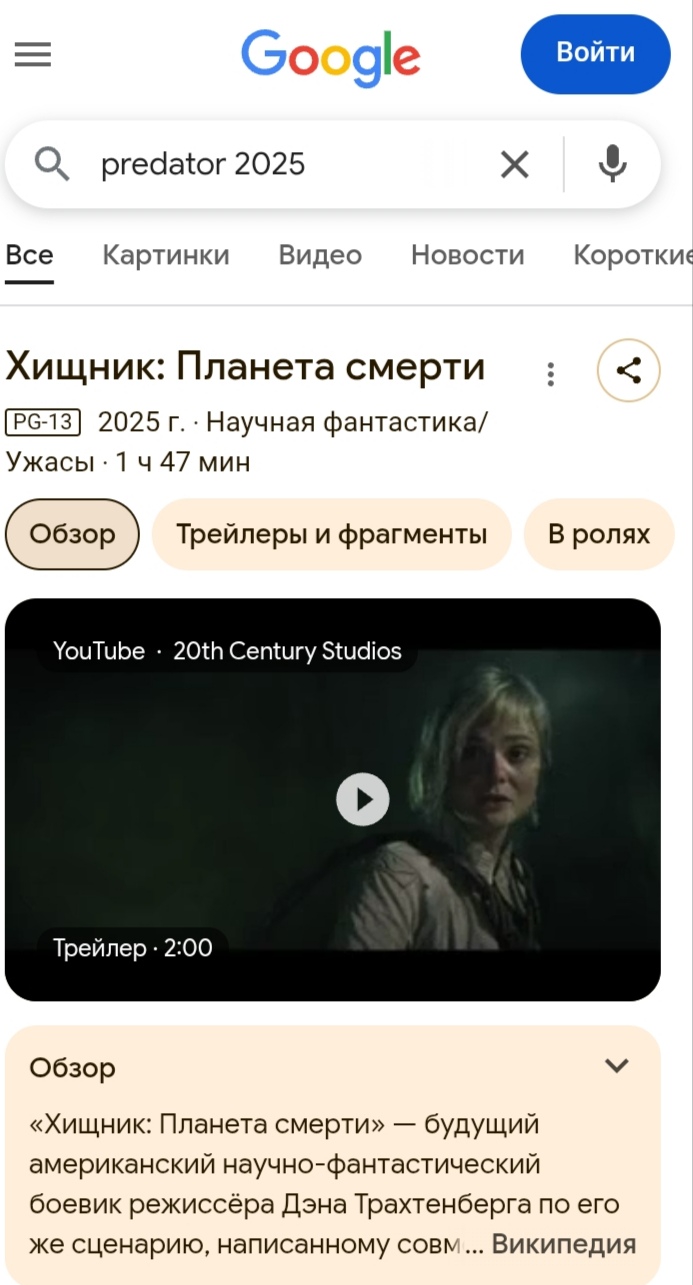Select Трейлеры и фрагменты chip

click(x=331, y=534)
